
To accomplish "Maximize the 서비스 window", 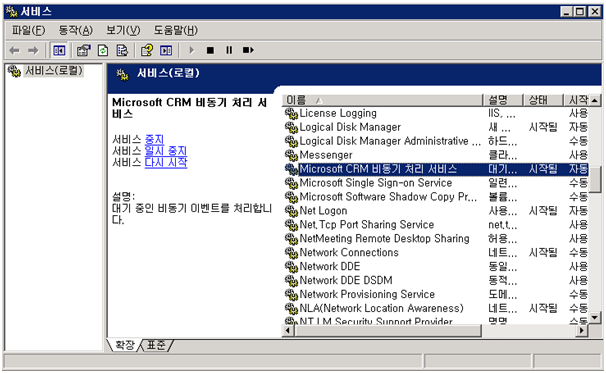I will (580, 12).
